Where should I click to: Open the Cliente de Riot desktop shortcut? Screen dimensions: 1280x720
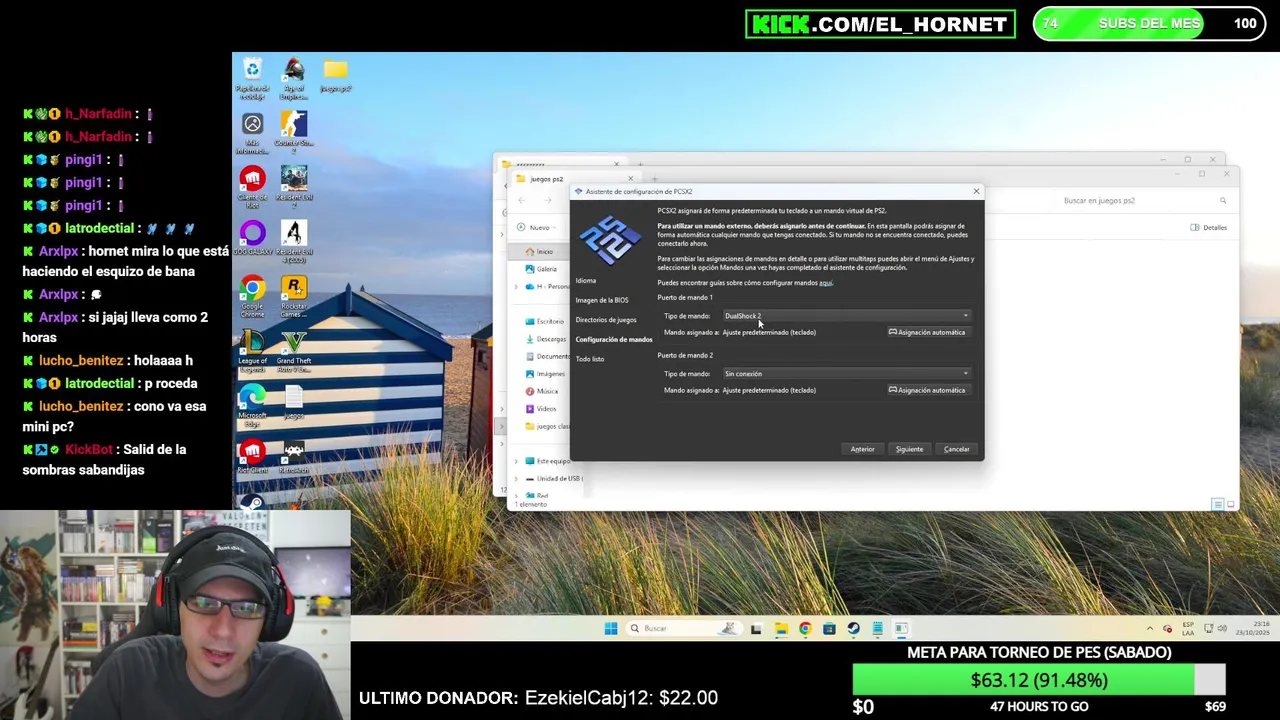click(252, 187)
